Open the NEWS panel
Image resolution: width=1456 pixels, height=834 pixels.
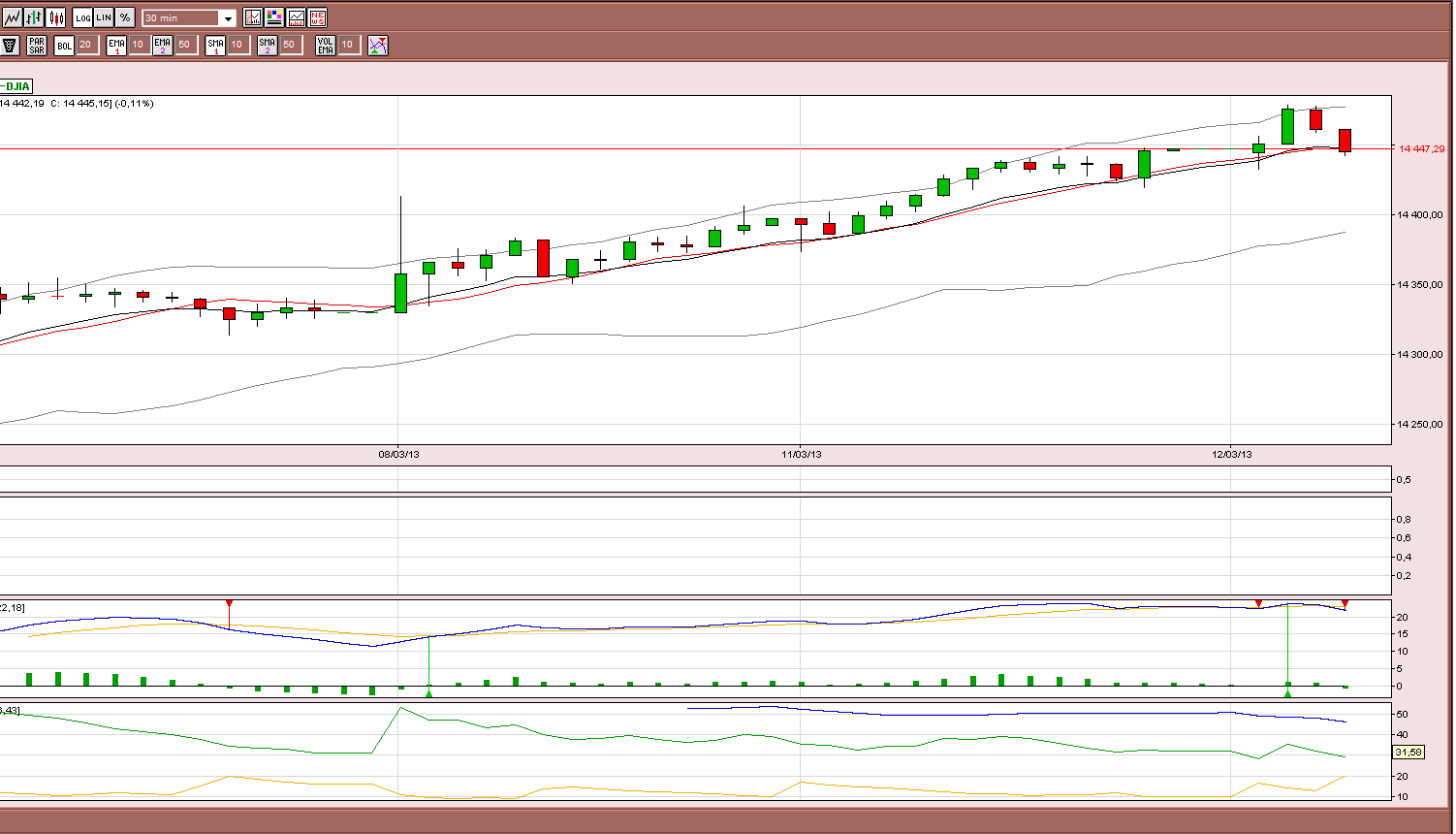(x=317, y=17)
